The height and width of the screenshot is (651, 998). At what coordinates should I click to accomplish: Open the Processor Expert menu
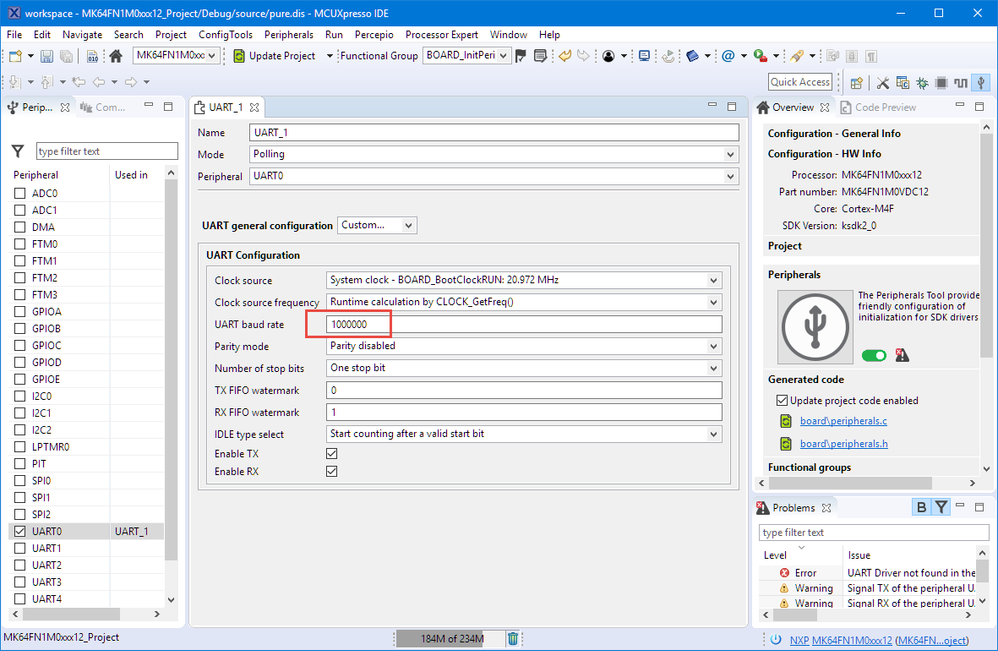441,34
